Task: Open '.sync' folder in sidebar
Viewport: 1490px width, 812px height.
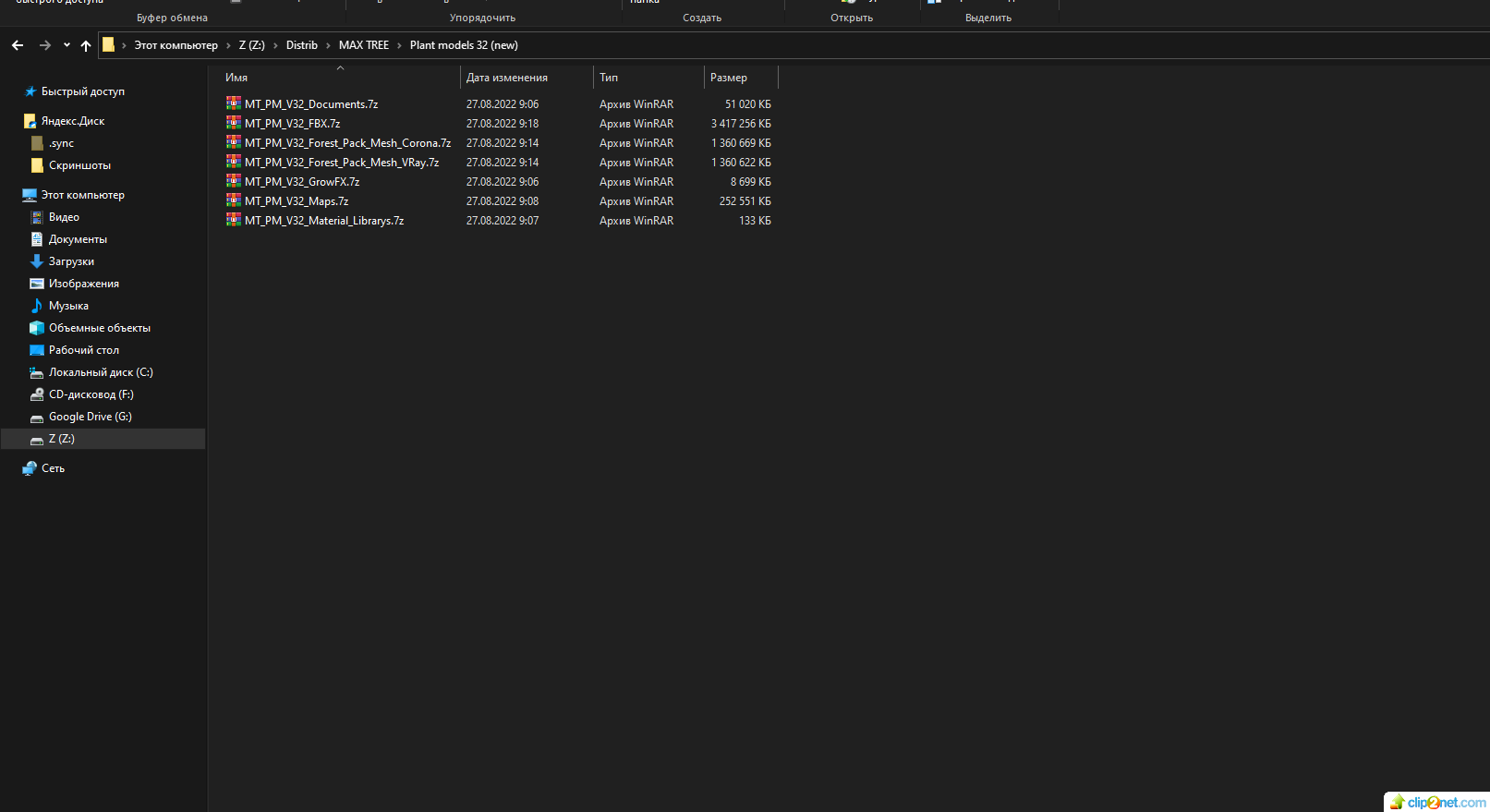Action: [x=61, y=143]
